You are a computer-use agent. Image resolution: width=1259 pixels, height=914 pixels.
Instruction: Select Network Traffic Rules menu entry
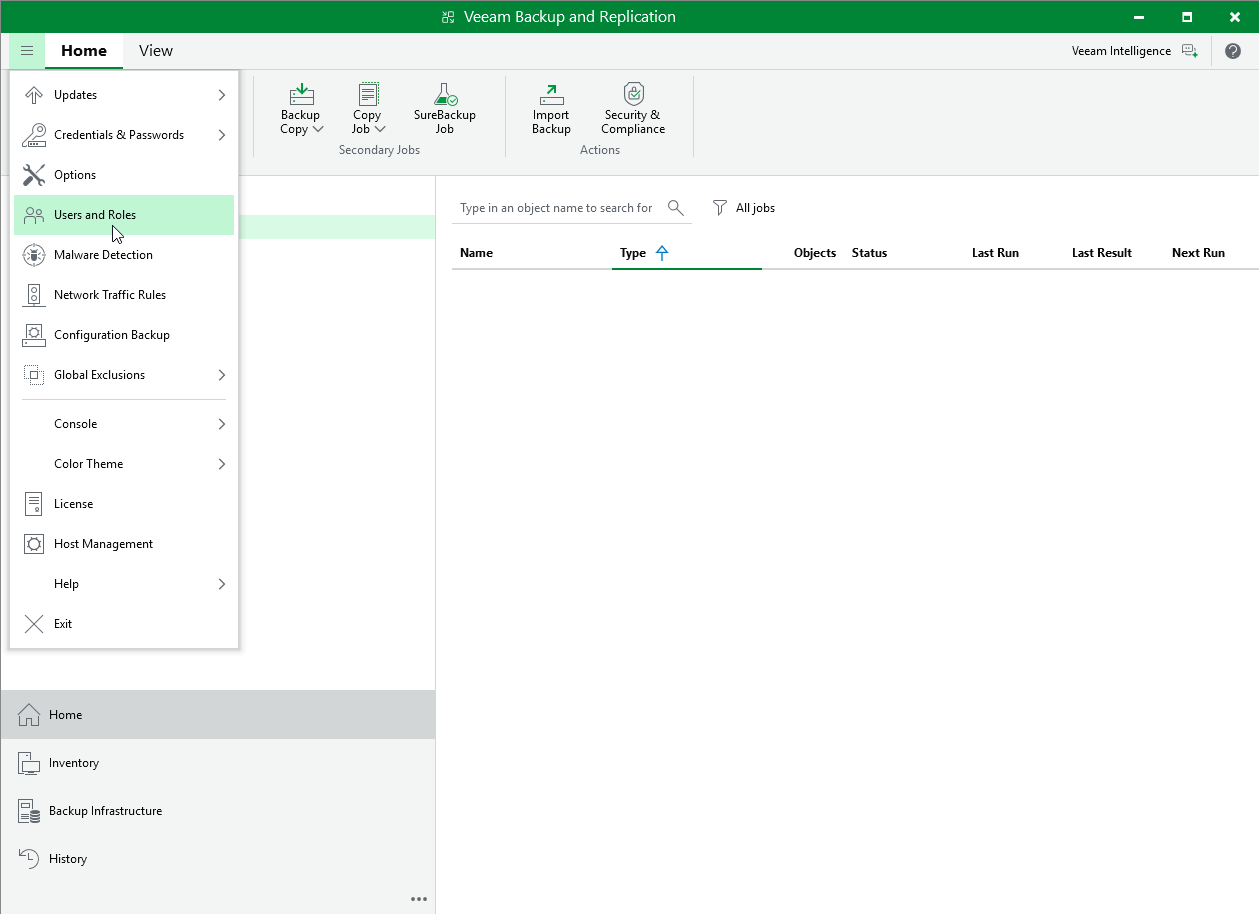pos(124,295)
